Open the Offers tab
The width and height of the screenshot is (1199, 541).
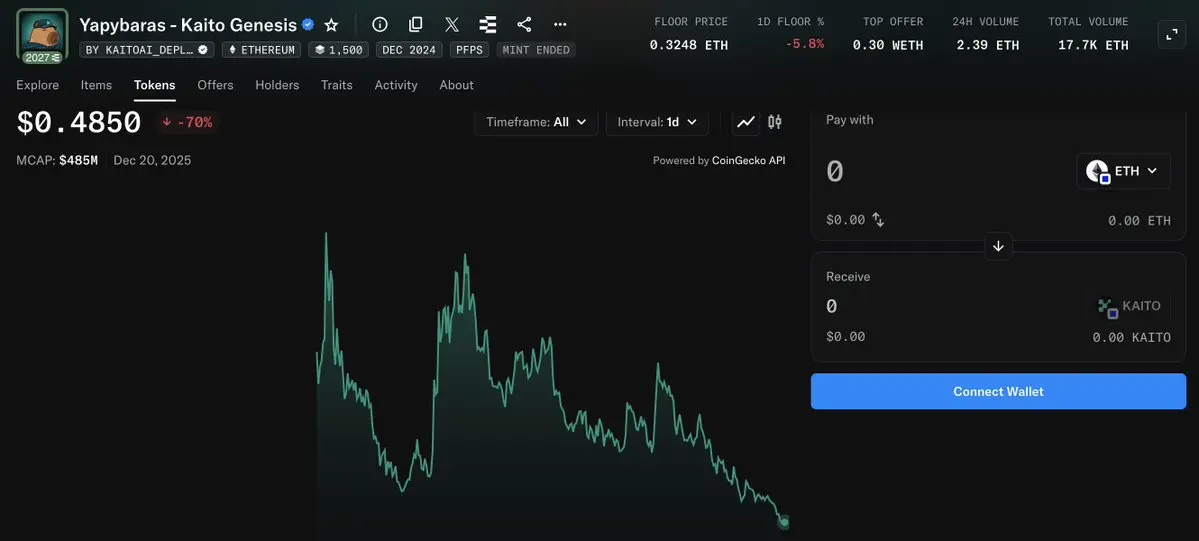[216, 85]
